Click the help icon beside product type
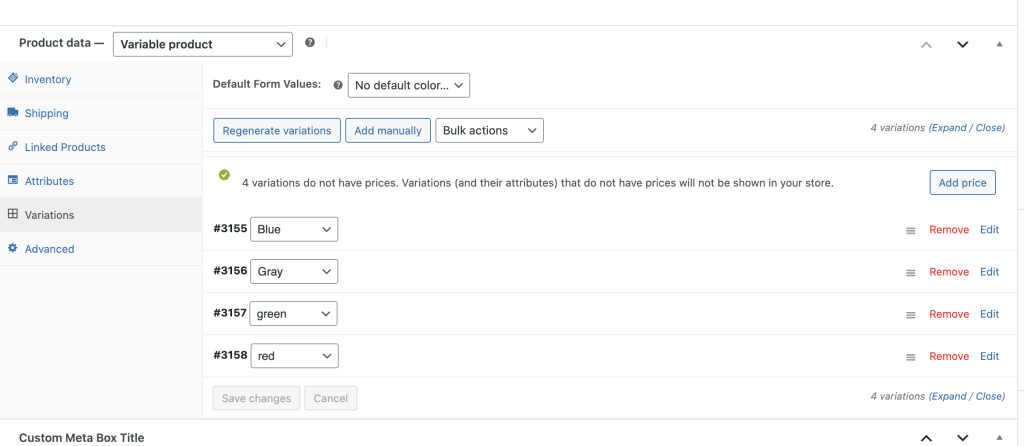The width and height of the screenshot is (1024, 446). pyautogui.click(x=310, y=43)
